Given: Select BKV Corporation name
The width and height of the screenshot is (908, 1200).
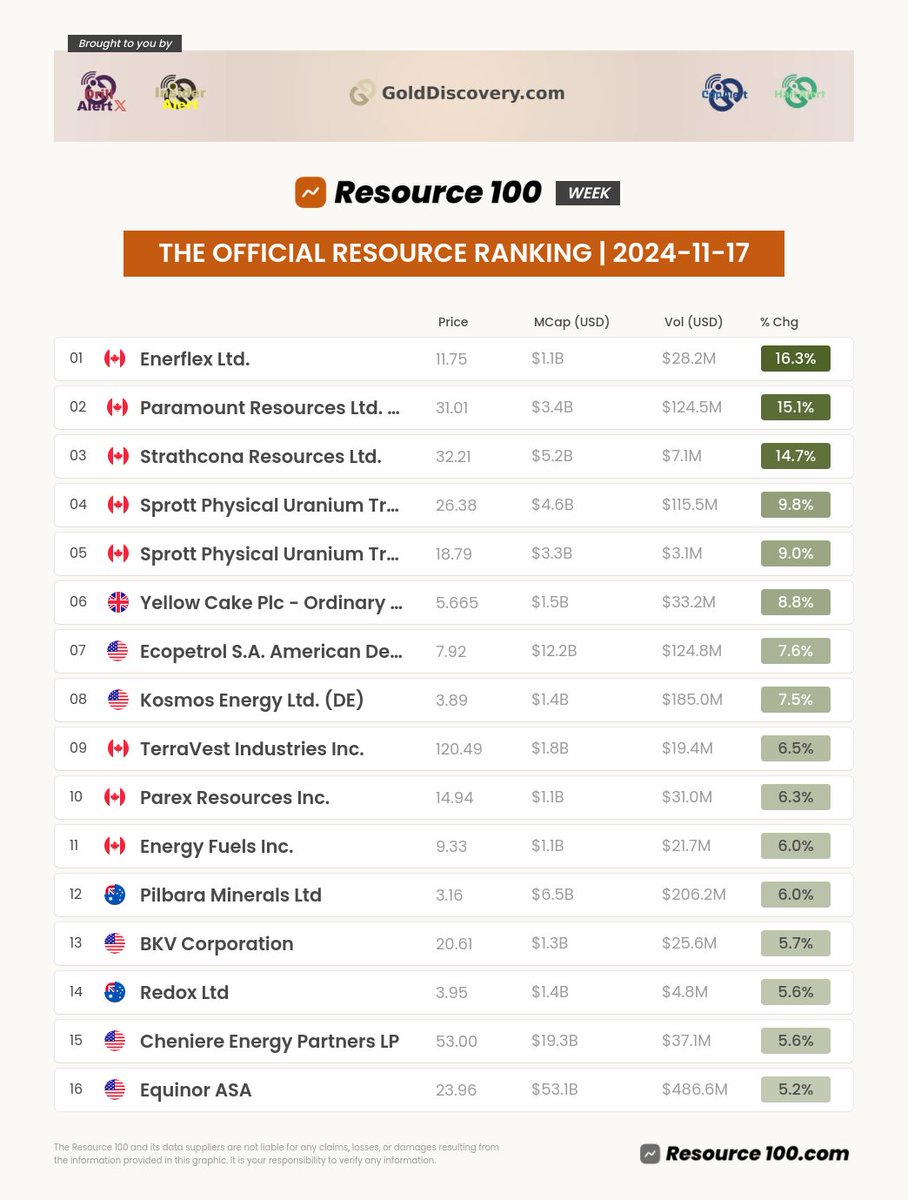Looking at the screenshot, I should [x=217, y=944].
